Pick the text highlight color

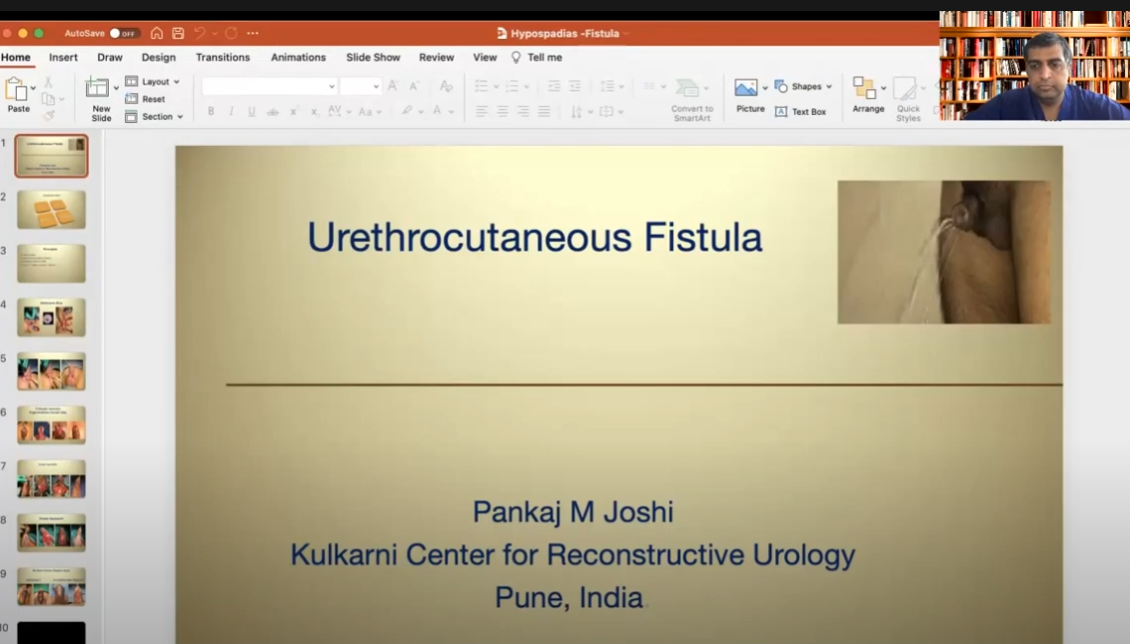coord(412,112)
